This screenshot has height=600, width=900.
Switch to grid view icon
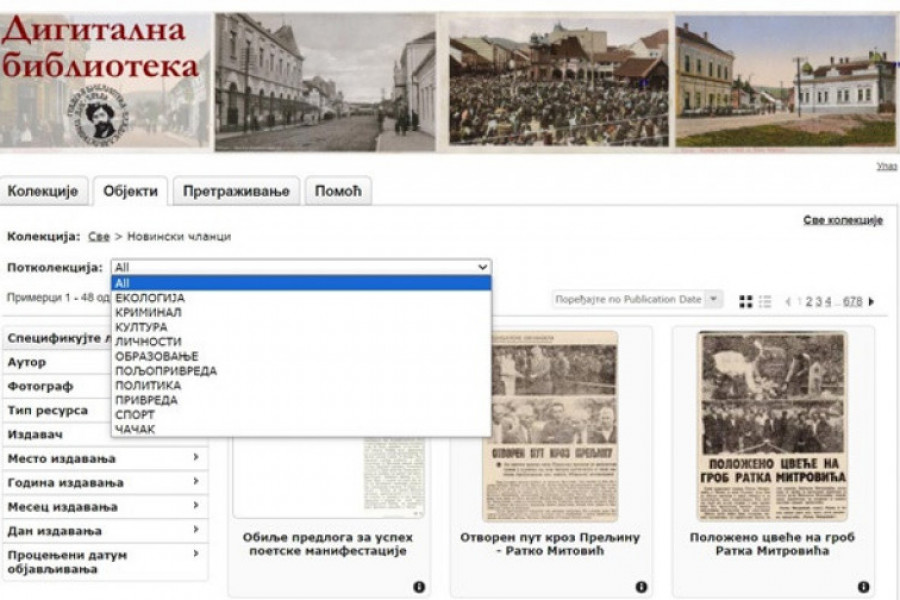(745, 301)
